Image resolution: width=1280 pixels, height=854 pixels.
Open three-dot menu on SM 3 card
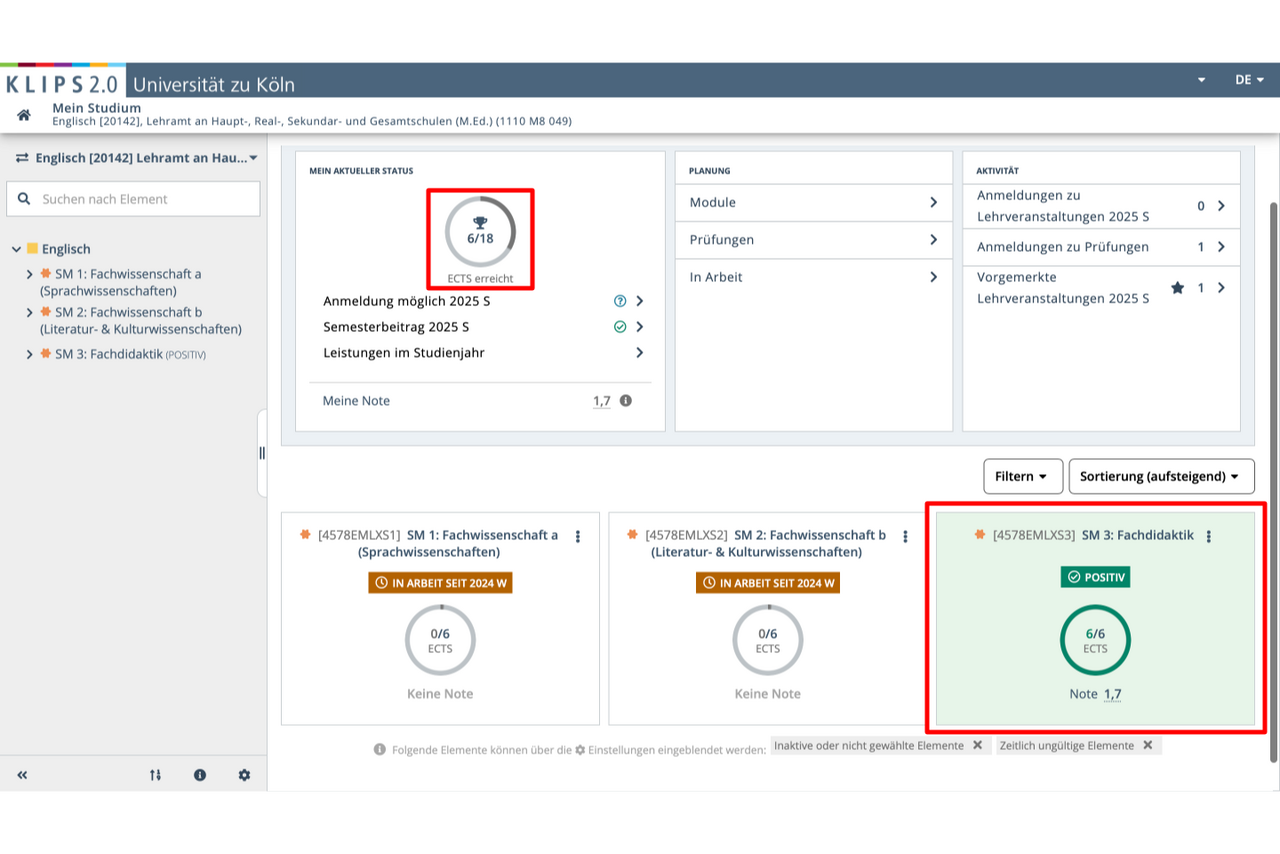[x=1209, y=537]
